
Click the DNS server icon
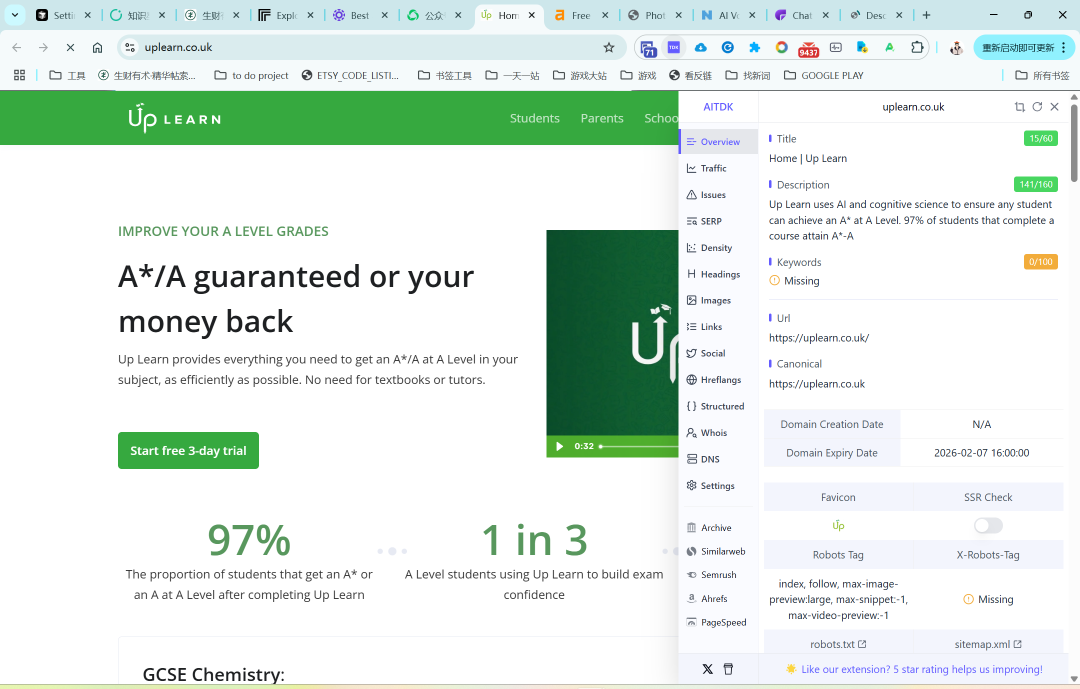point(692,459)
